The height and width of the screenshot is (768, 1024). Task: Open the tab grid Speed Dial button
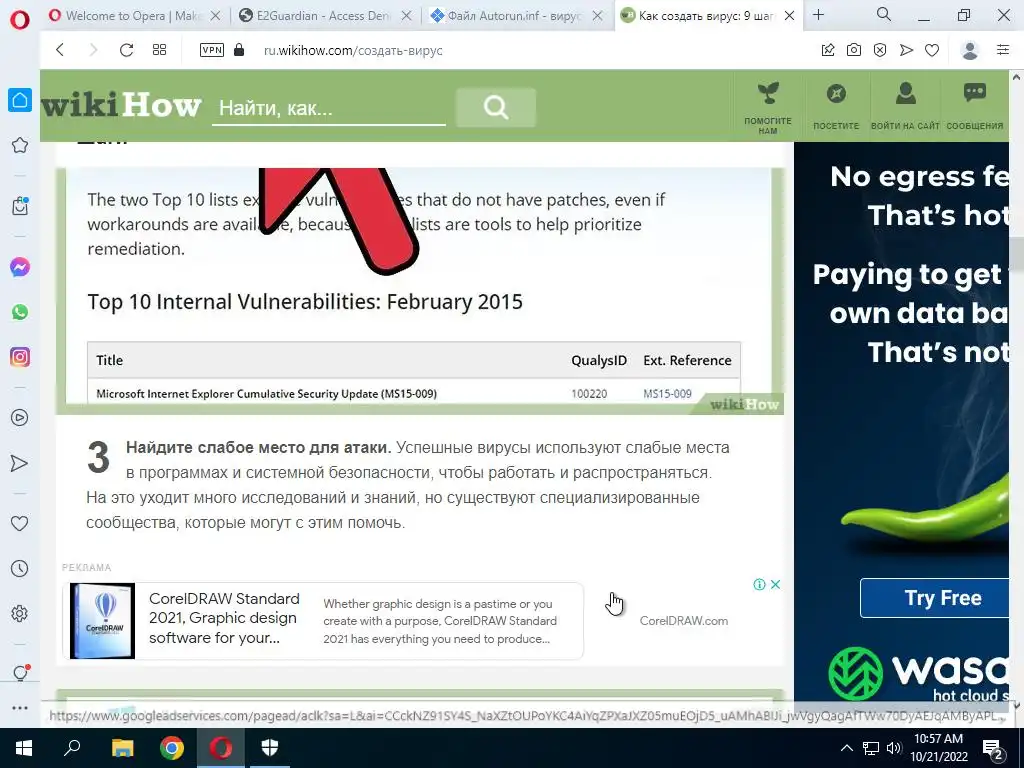click(x=159, y=50)
